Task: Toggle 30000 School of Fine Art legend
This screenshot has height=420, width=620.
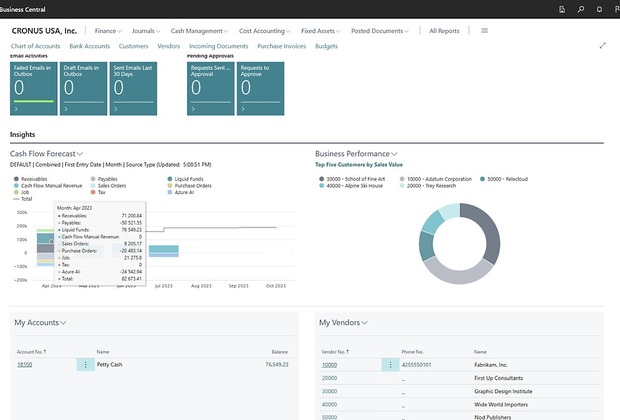Action: click(x=352, y=179)
